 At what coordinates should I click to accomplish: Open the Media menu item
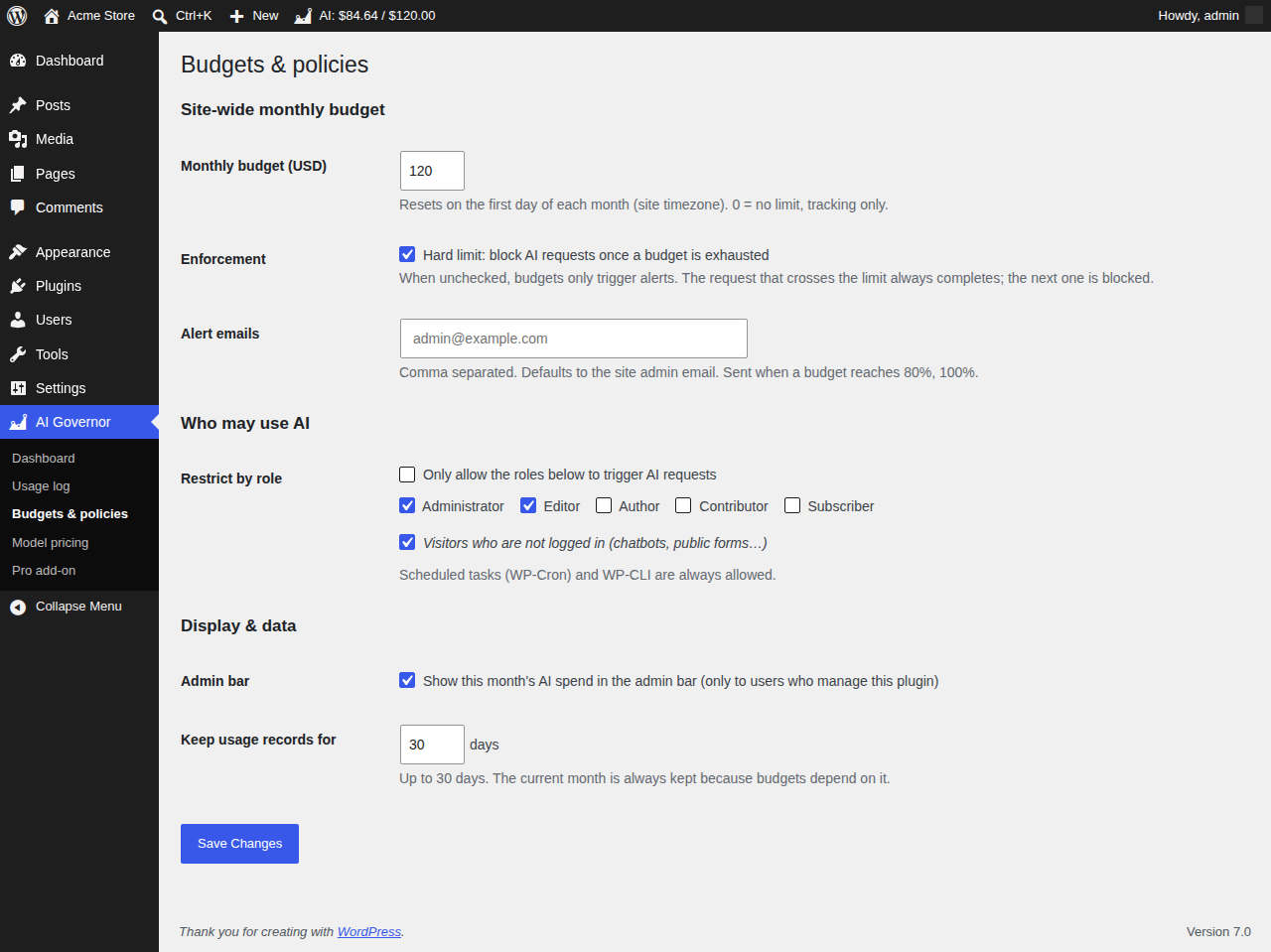[x=79, y=139]
